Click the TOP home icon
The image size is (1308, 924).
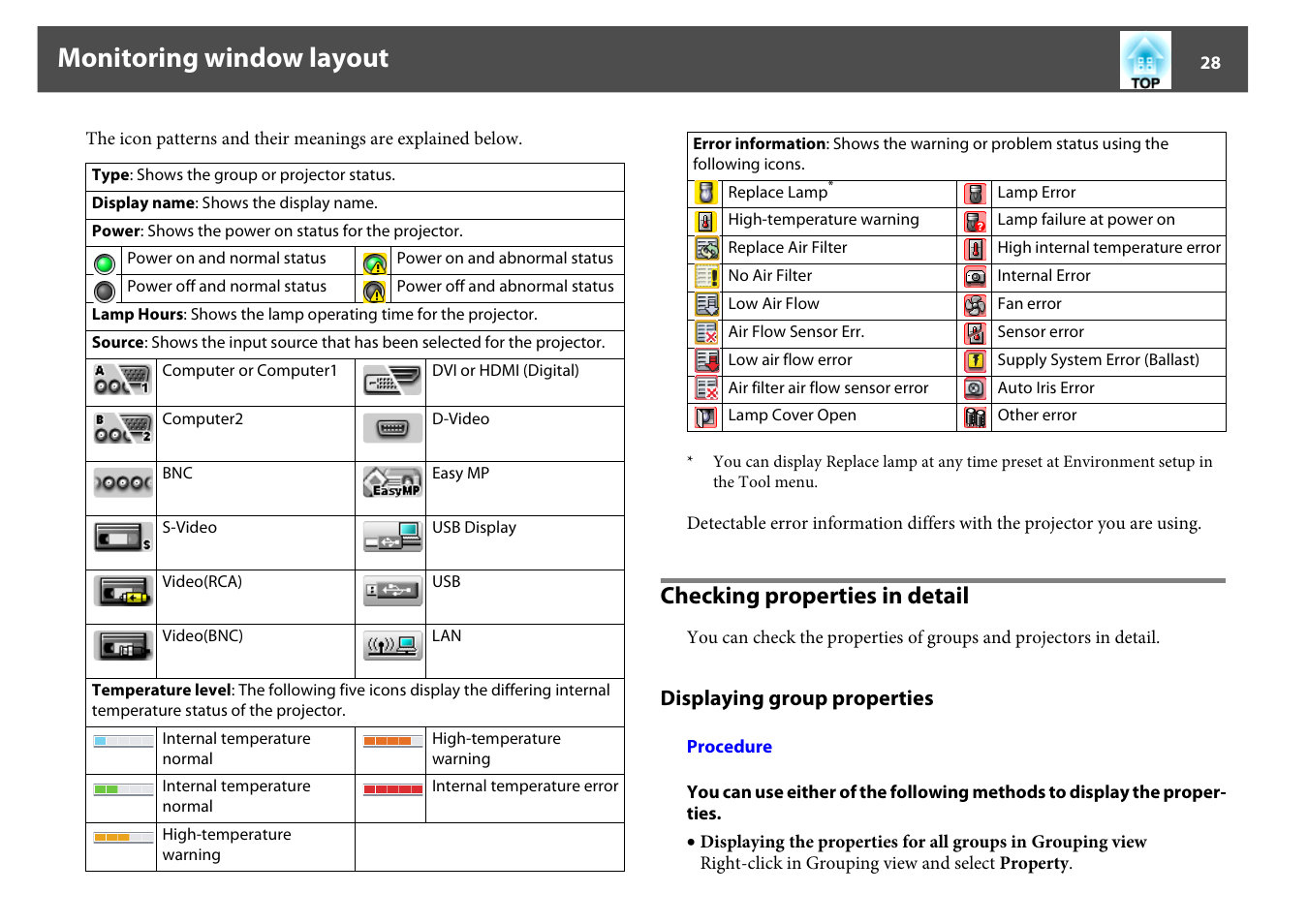coord(1145,60)
